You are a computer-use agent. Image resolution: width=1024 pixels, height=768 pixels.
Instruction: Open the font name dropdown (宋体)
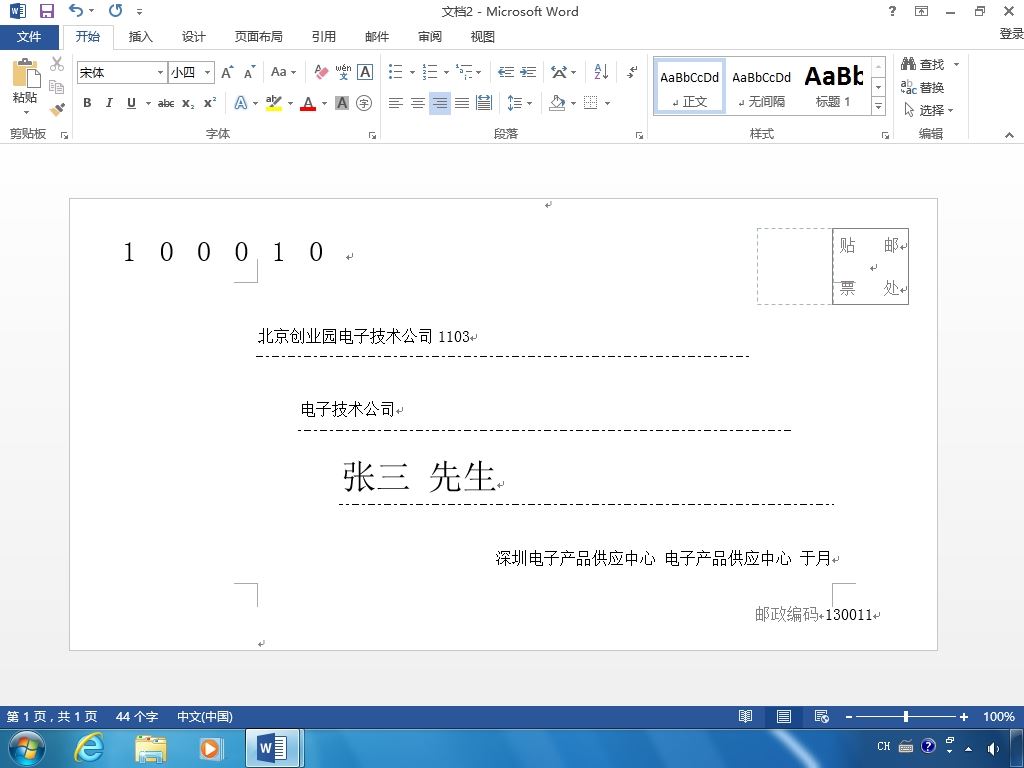click(160, 72)
